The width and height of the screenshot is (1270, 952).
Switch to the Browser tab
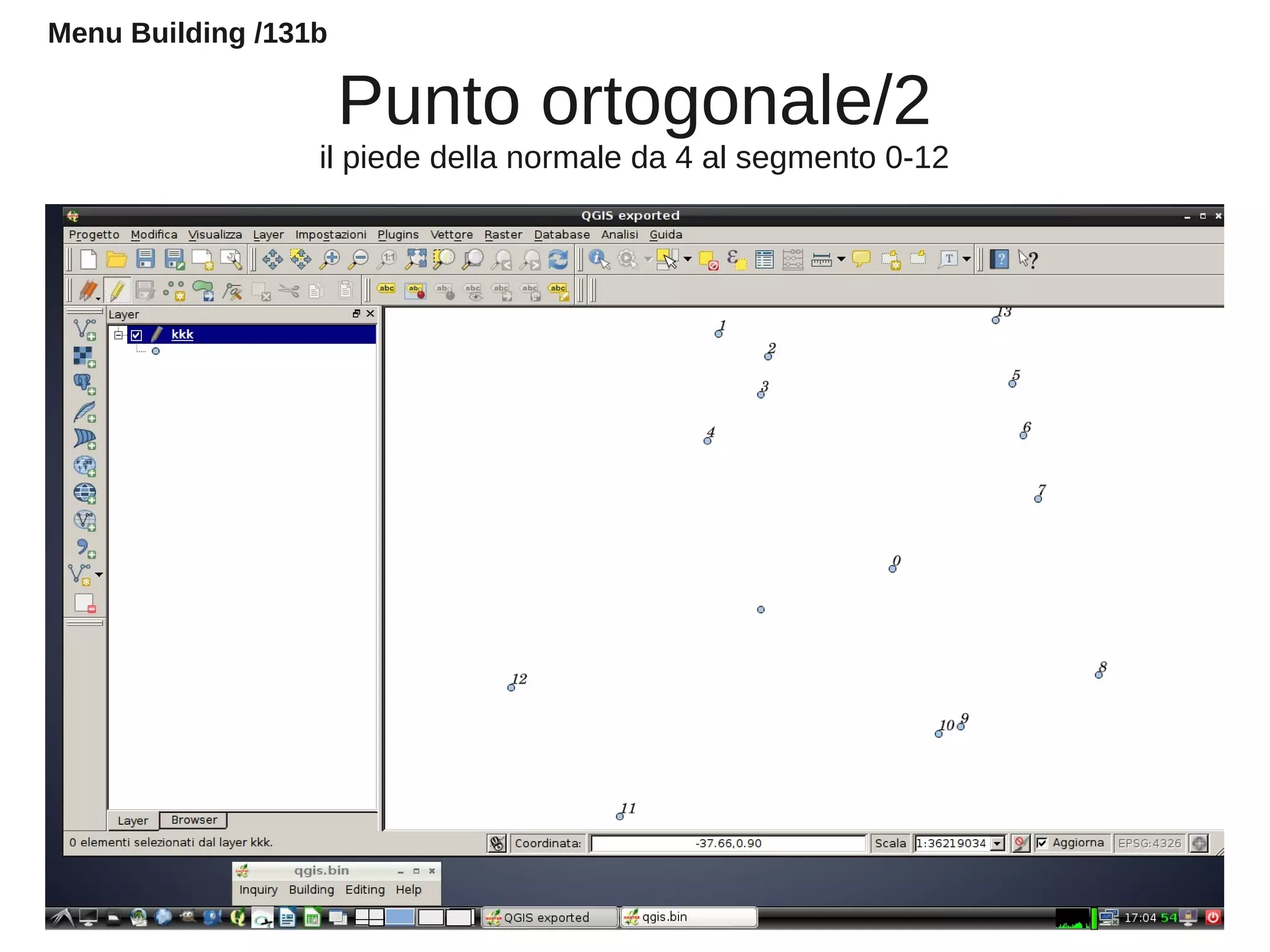tap(194, 820)
